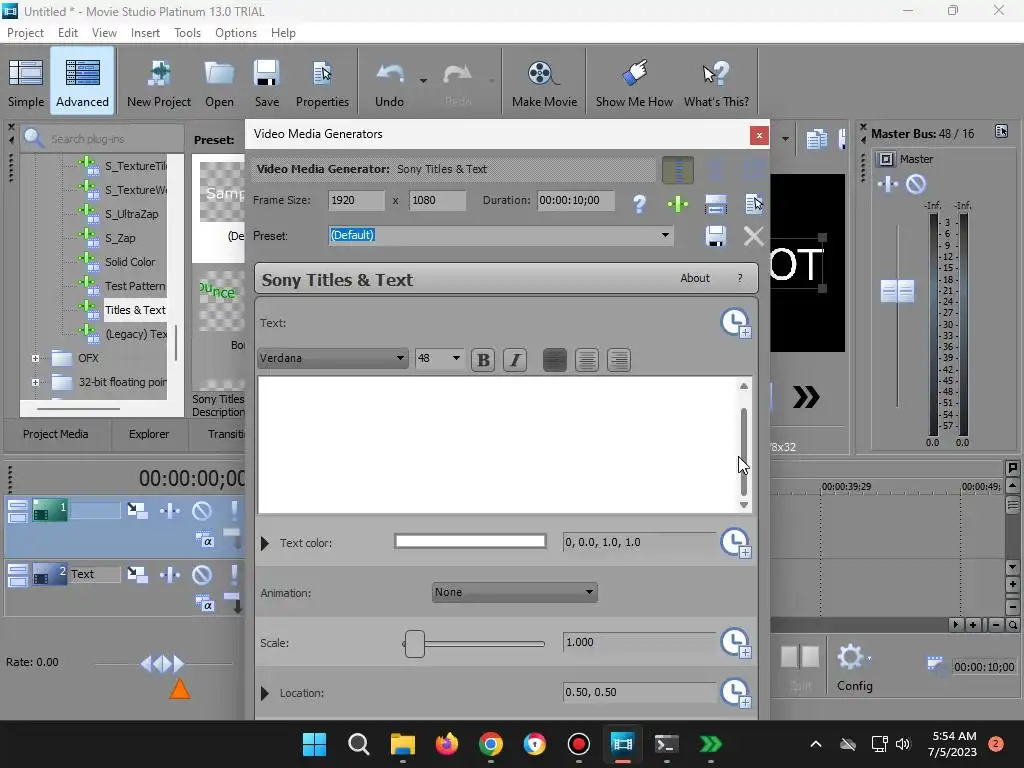Delete preset with X icon
Image resolution: width=1024 pixels, height=768 pixels.
pyautogui.click(x=754, y=236)
